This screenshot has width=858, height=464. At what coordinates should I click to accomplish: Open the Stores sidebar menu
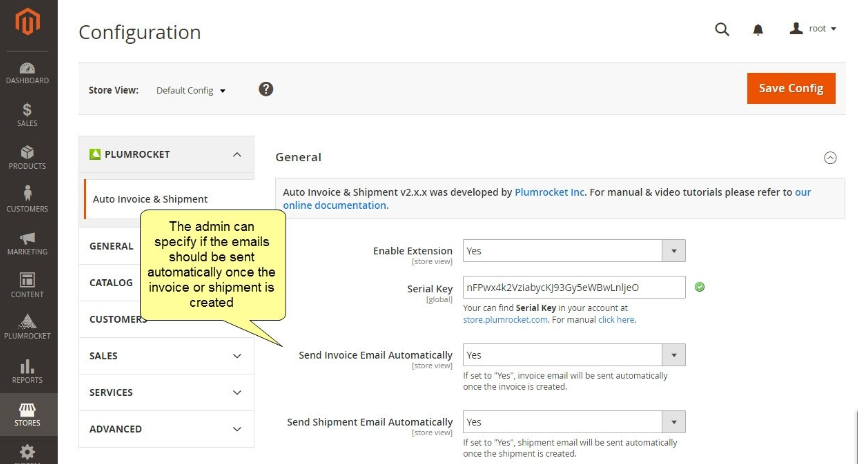coord(27,414)
